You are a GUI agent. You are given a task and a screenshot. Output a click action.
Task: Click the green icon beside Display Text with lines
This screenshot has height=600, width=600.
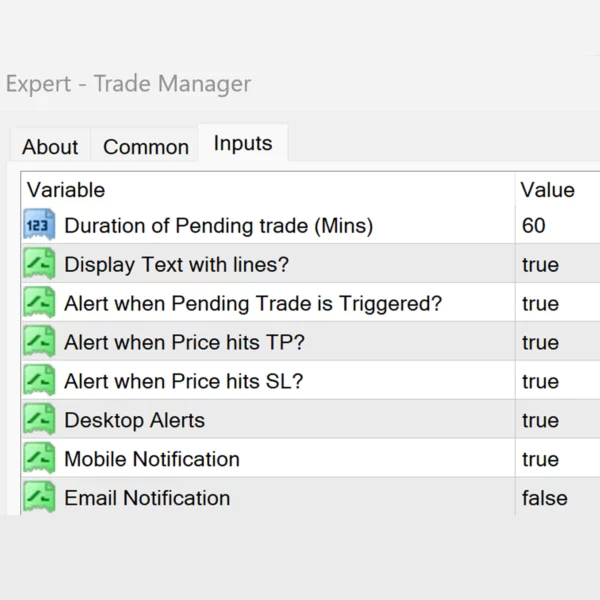pyautogui.click(x=39, y=265)
